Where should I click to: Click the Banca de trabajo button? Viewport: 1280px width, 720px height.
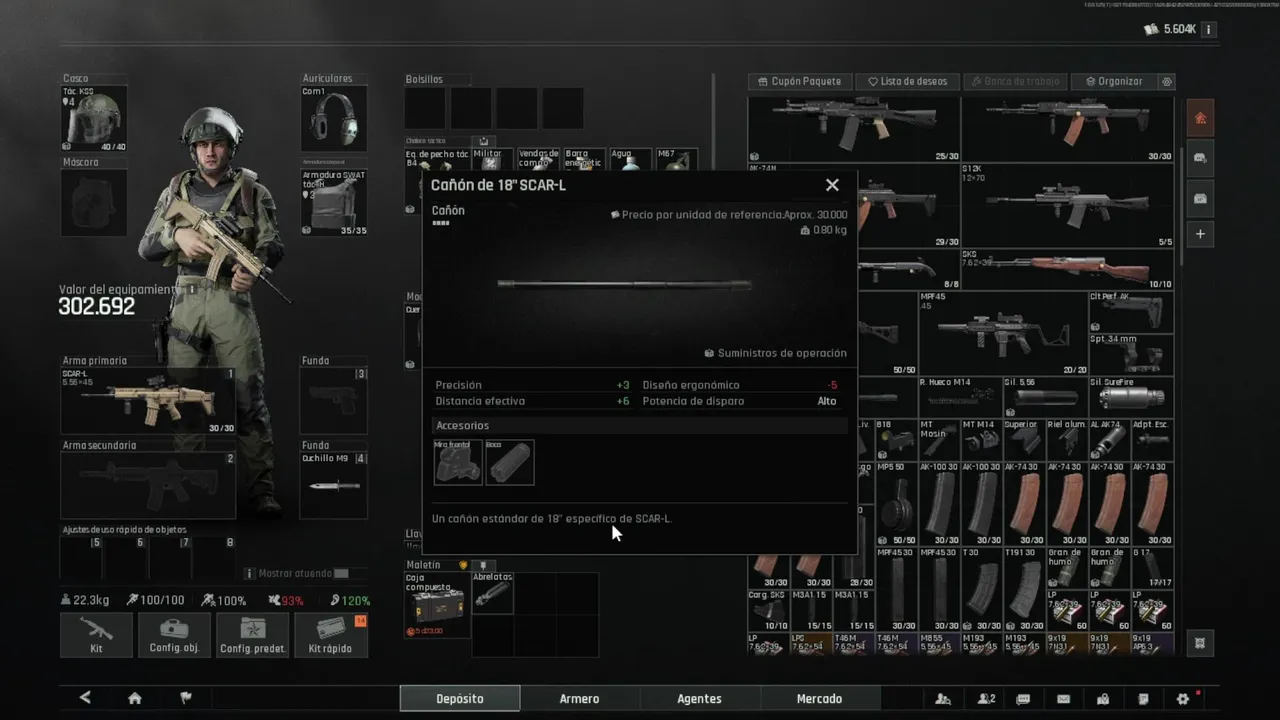1015,81
